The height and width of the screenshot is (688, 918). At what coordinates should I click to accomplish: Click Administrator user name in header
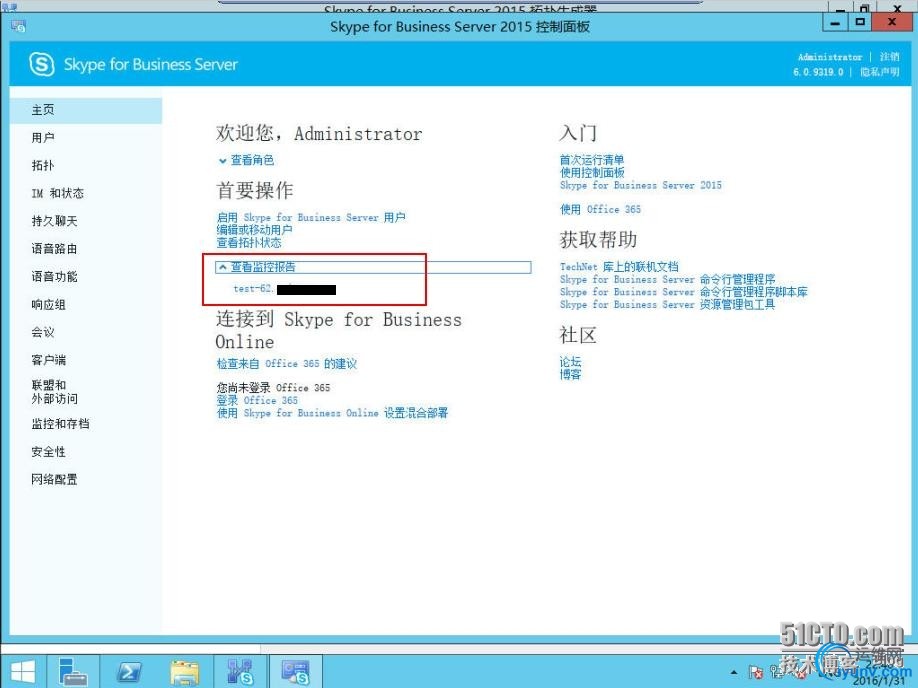point(830,57)
